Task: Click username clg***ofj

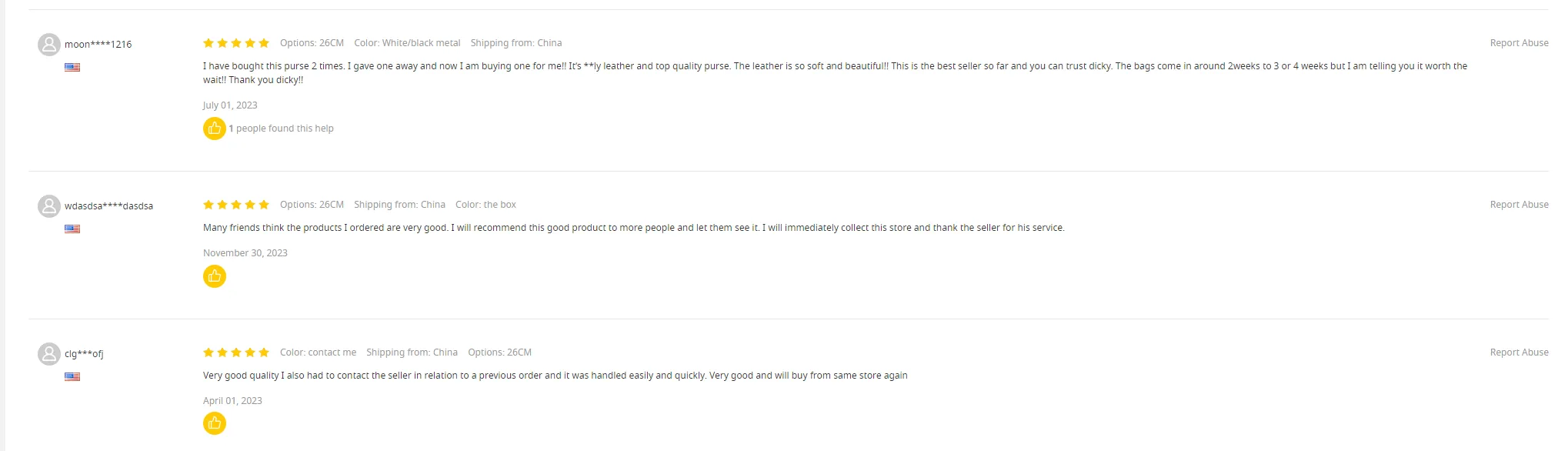Action: click(84, 354)
